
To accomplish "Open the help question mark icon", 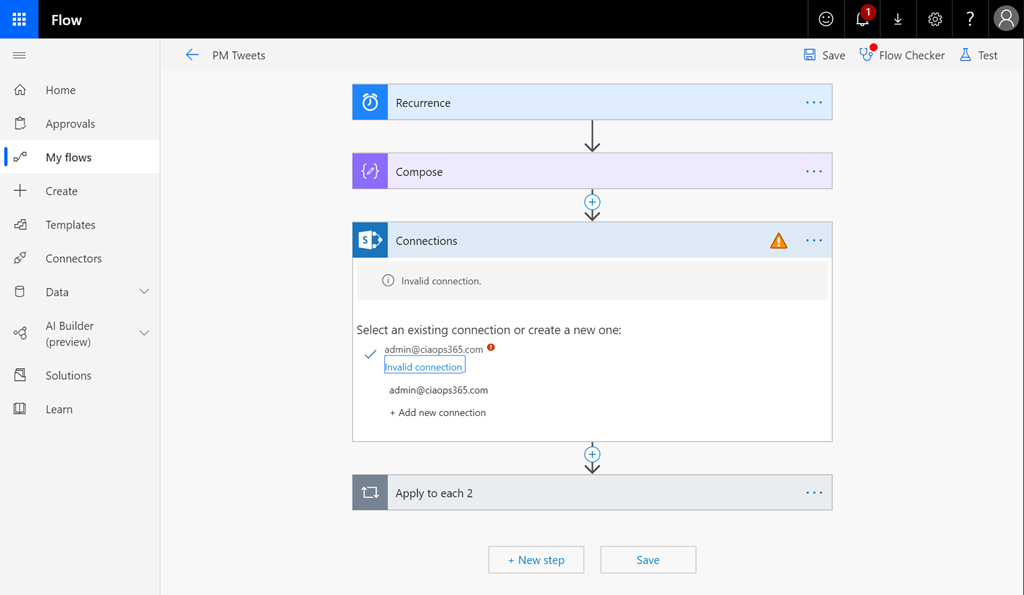I will click(x=970, y=19).
